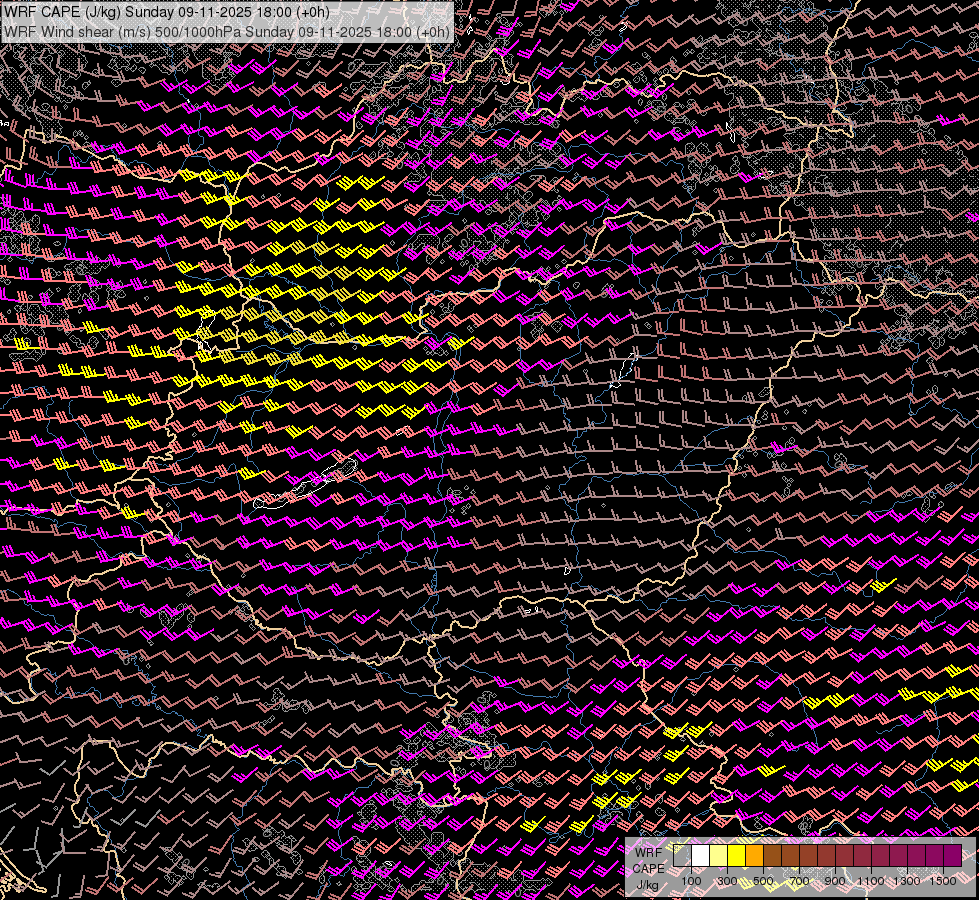Select the orange swatch in CAPE legend
979x900 pixels.
[x=754, y=856]
